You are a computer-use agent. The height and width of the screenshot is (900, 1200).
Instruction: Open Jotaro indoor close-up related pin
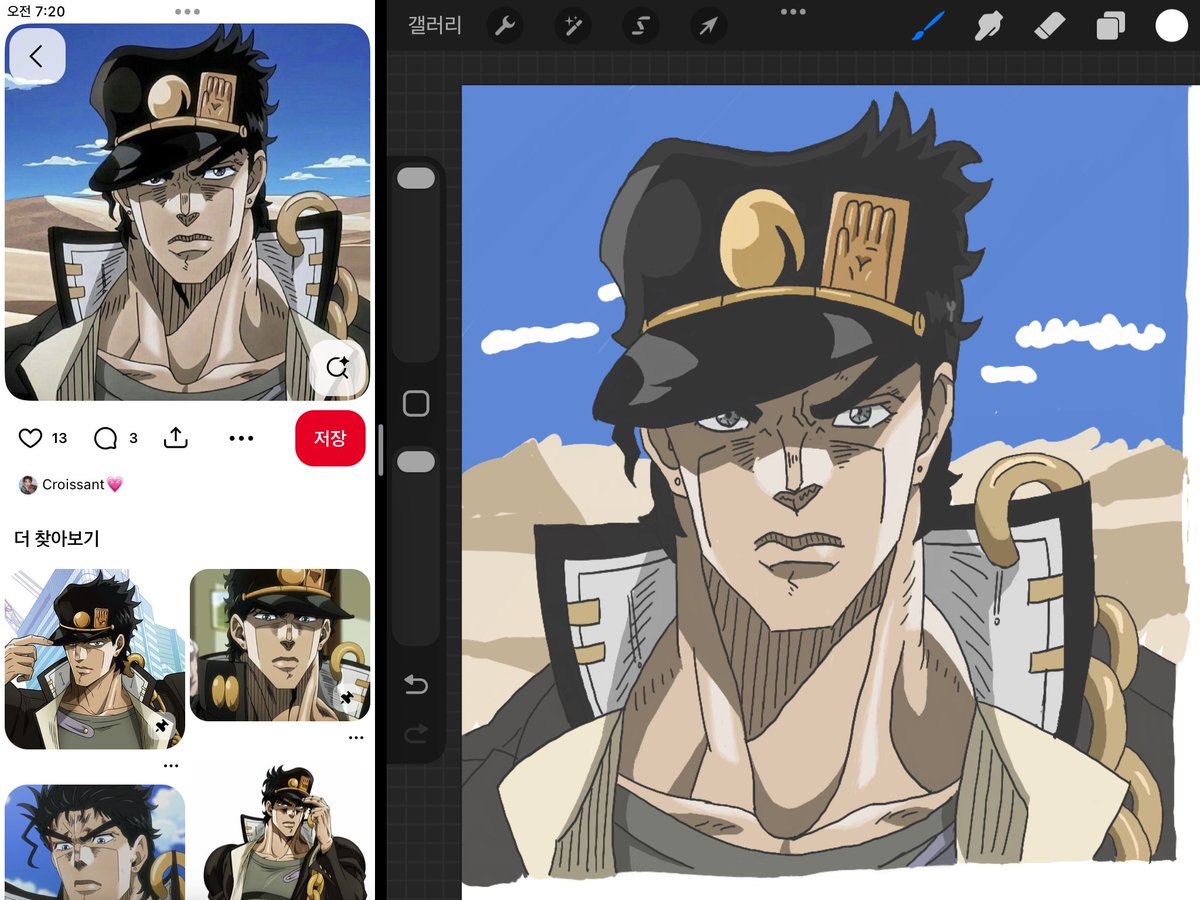(x=280, y=645)
